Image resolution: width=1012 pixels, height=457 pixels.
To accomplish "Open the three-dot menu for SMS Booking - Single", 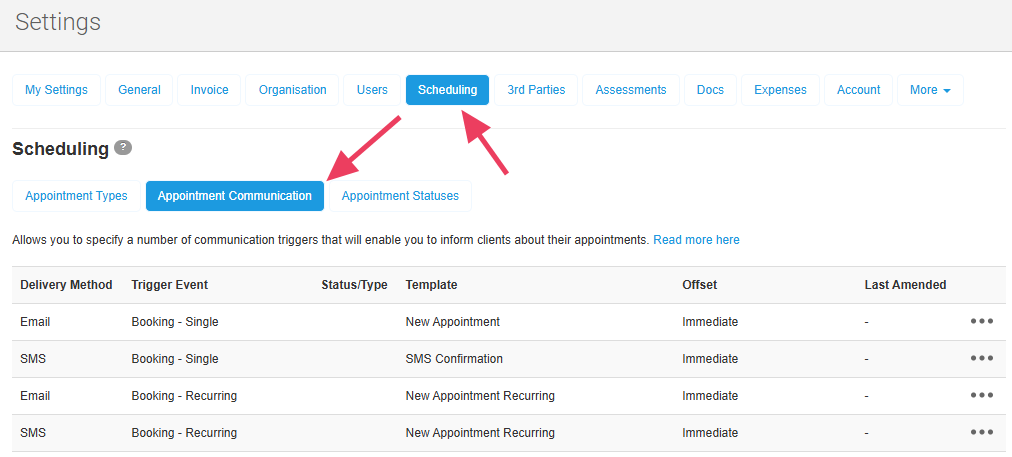I will pos(981,359).
